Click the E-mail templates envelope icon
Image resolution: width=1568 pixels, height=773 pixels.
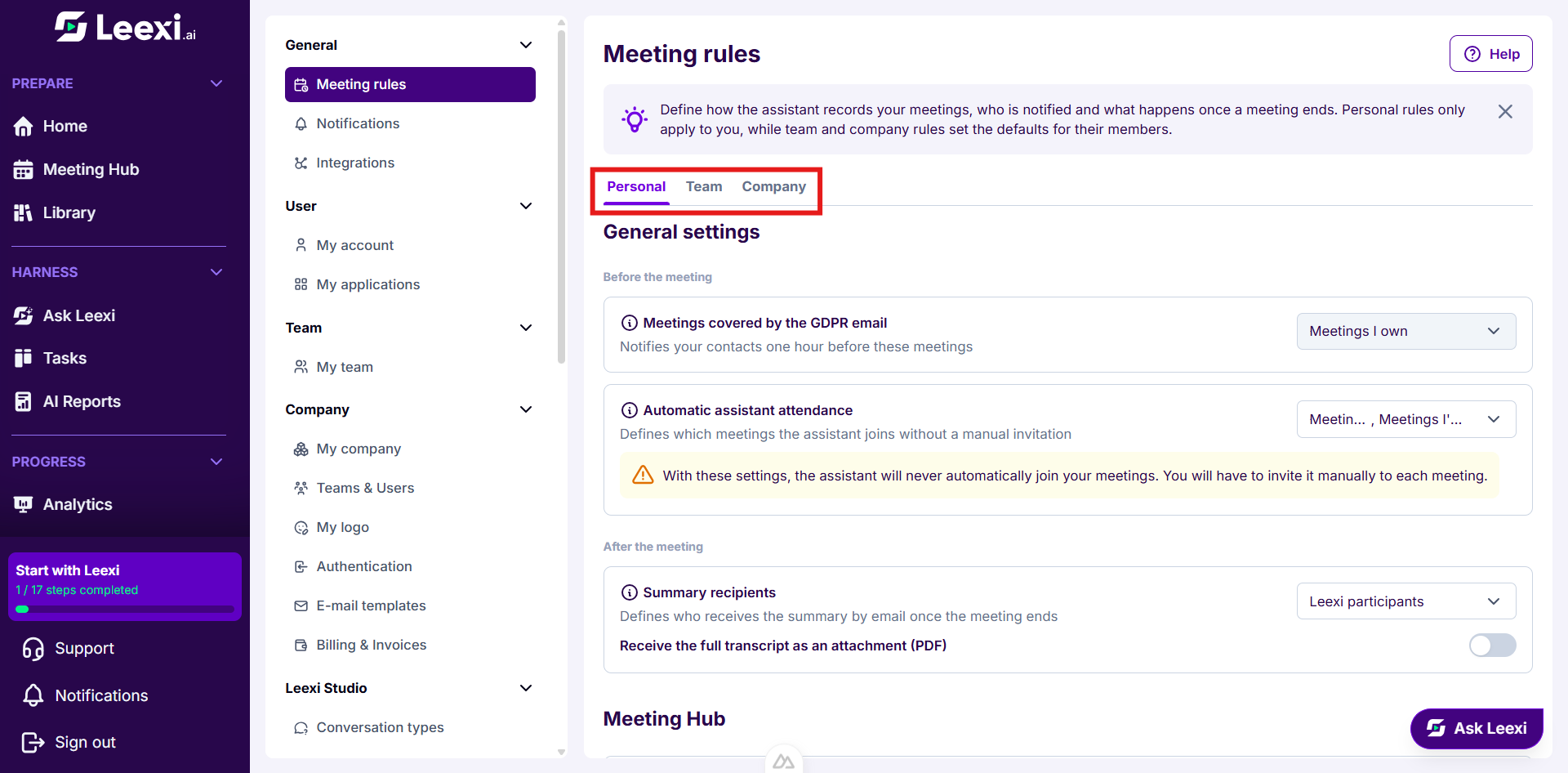point(301,606)
